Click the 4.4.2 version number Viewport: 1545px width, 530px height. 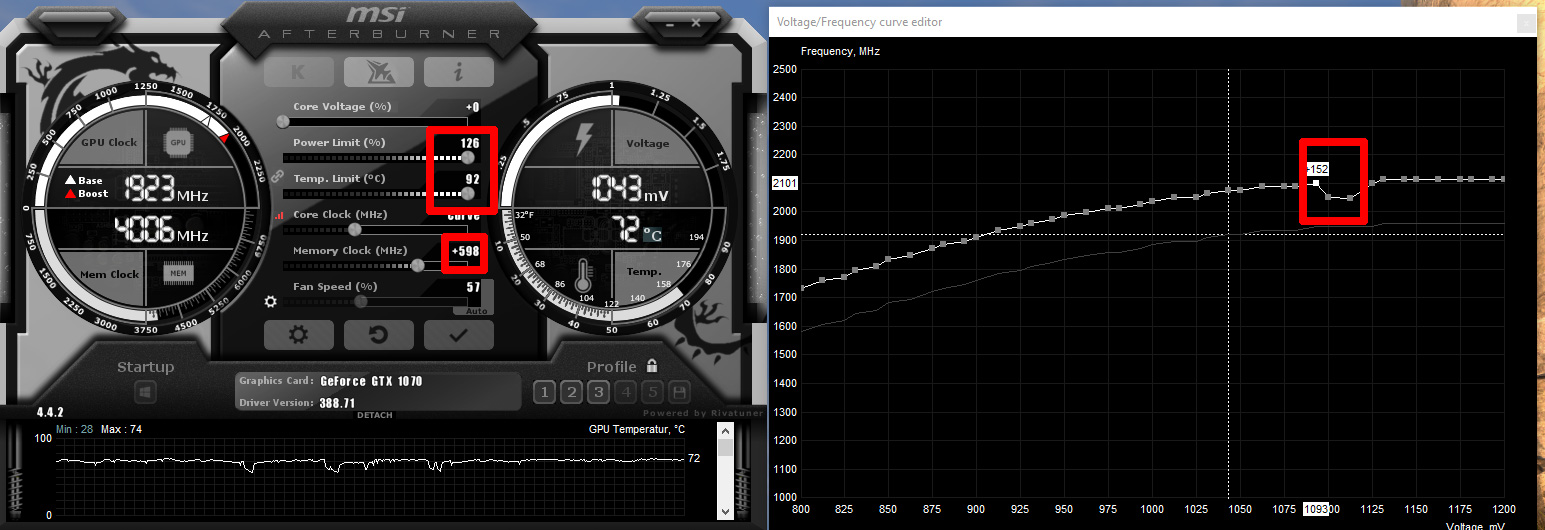pos(50,412)
